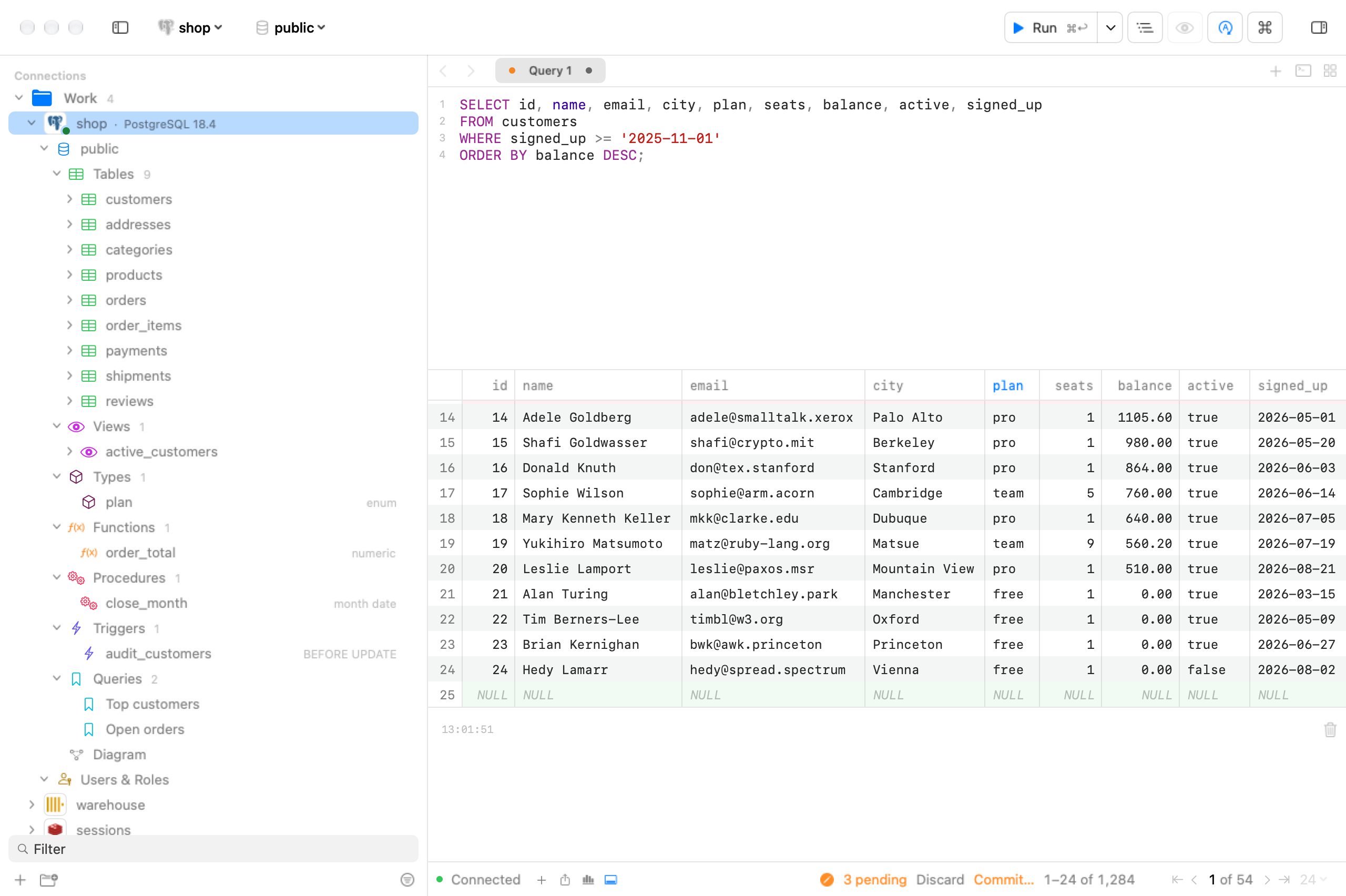1346x896 pixels.
Task: Click the false value in the active column
Action: tap(1206, 669)
